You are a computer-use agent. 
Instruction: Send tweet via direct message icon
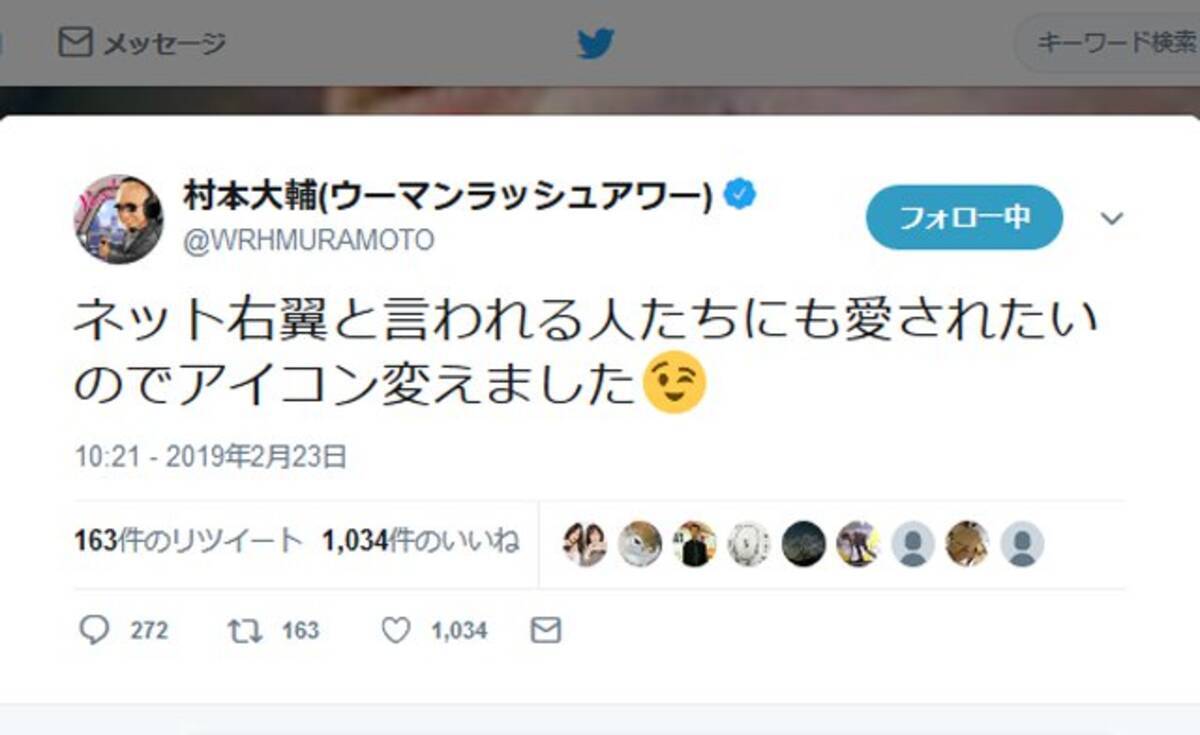pos(545,630)
